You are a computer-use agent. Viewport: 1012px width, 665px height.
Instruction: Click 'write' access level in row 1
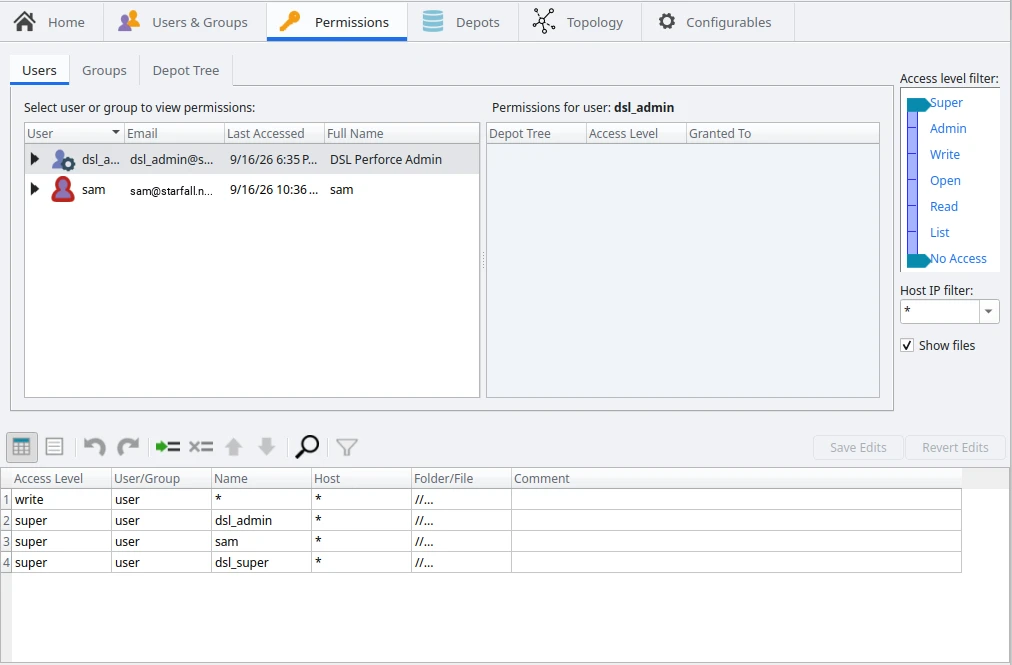61,500
